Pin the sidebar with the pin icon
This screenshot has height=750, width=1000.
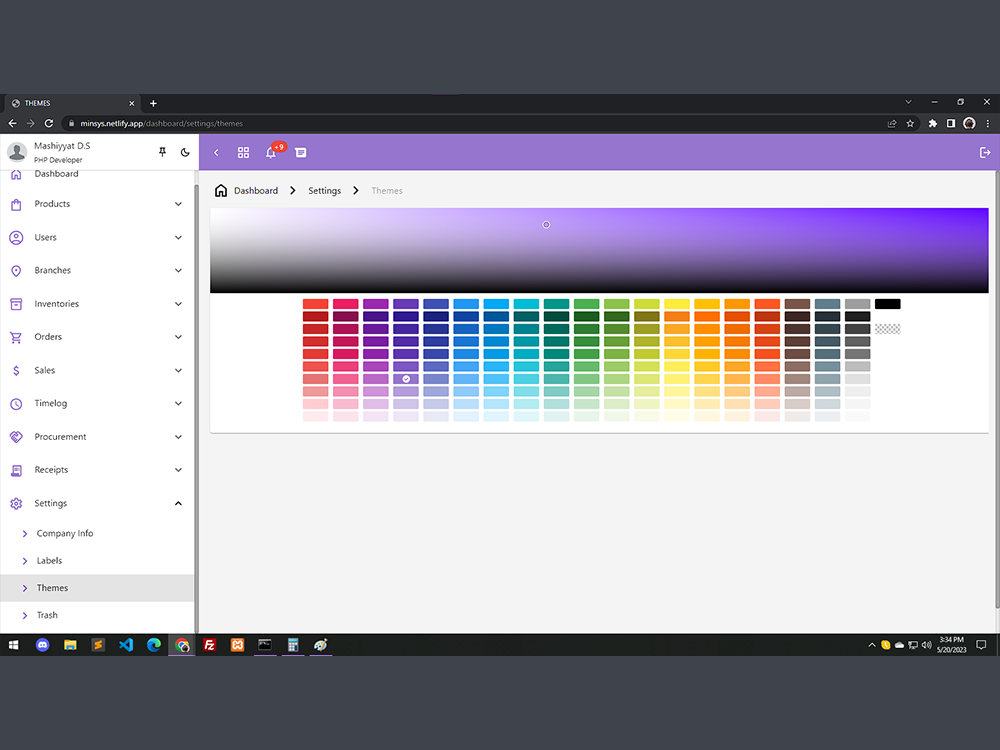coord(163,152)
